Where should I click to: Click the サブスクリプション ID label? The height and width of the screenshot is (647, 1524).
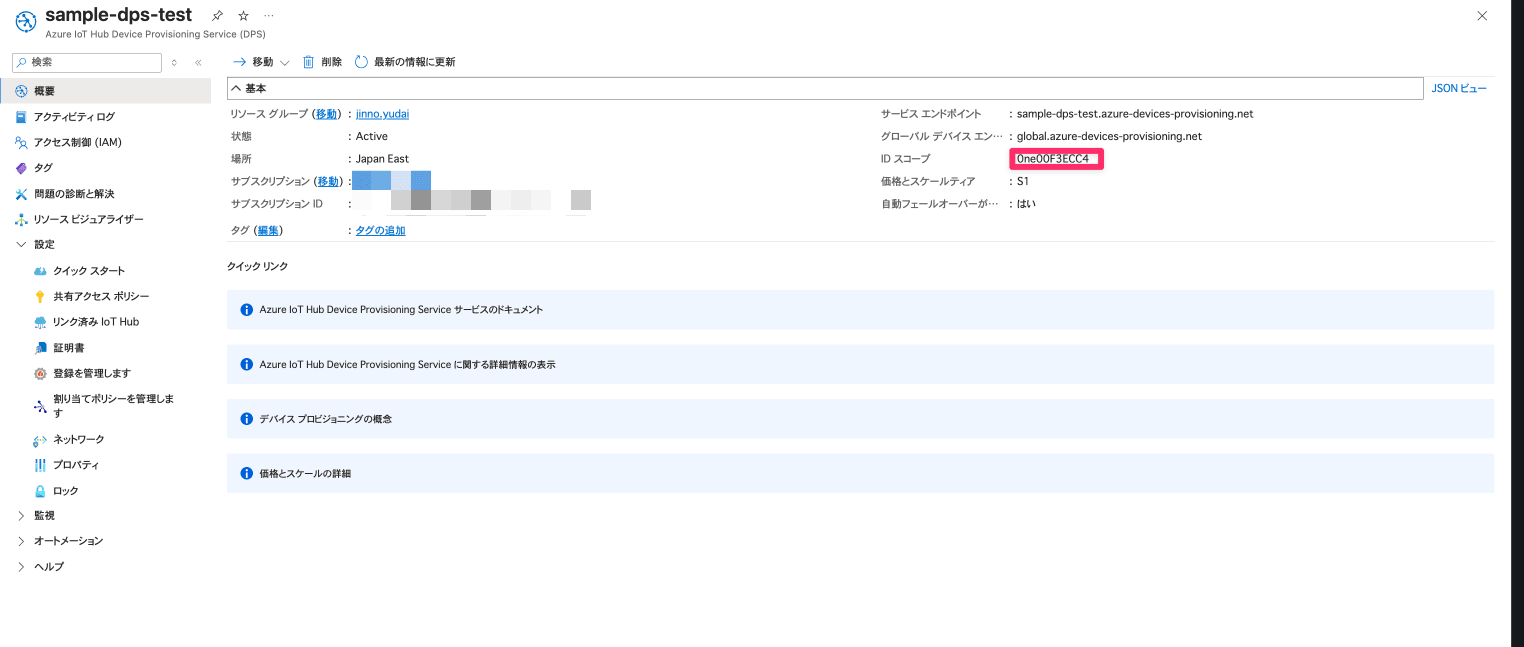click(277, 204)
